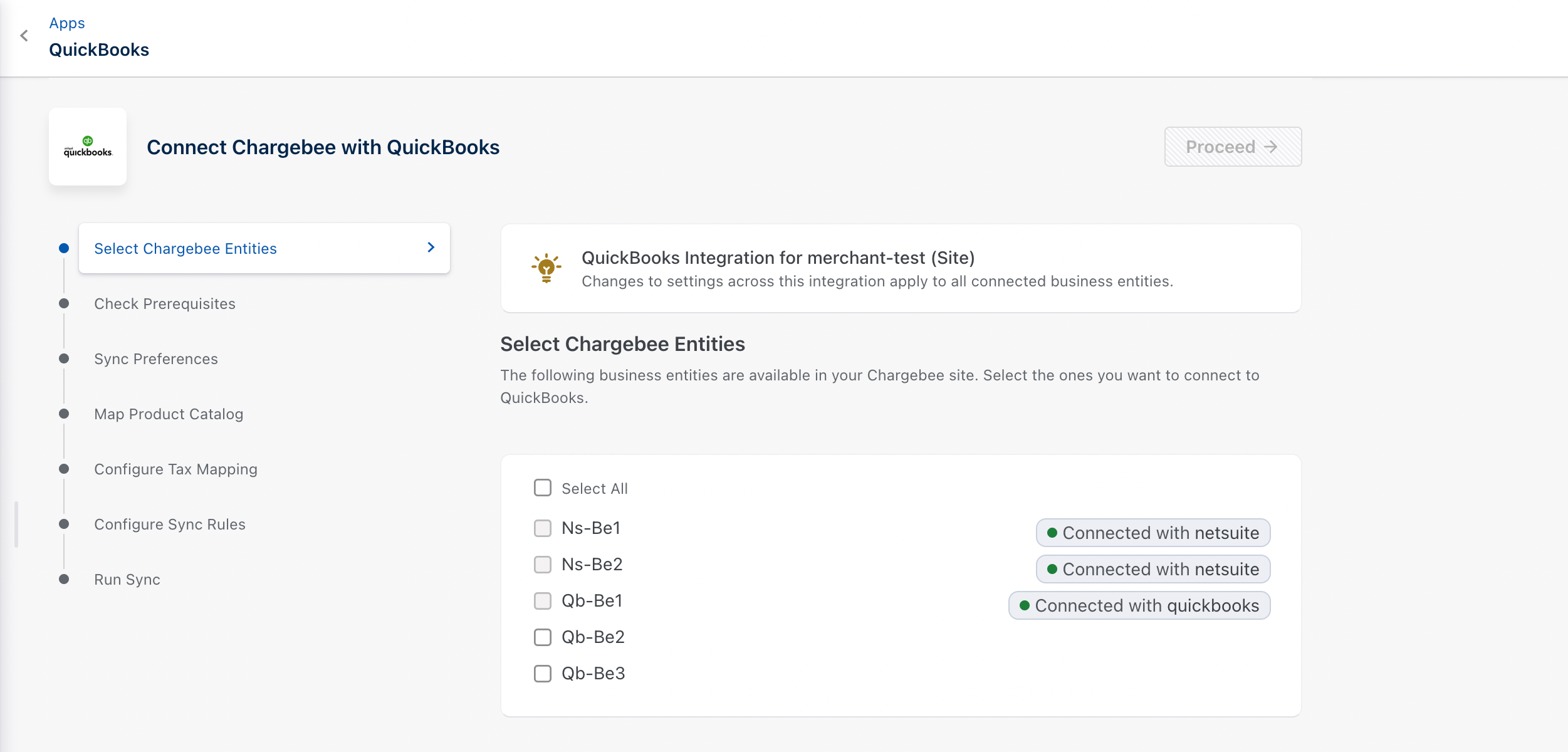The height and width of the screenshot is (752, 1568).
Task: Click the Qb-Be1 checkbox
Action: tap(542, 601)
